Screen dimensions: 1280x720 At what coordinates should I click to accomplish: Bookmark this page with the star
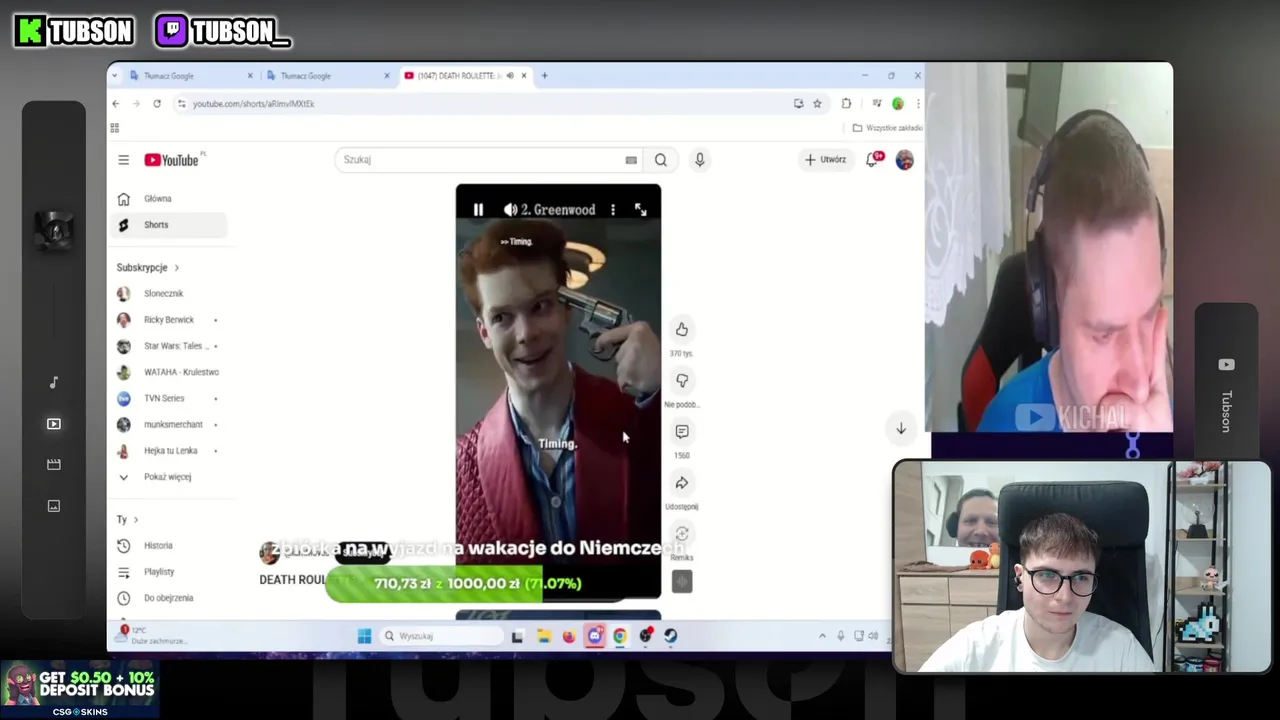click(817, 104)
